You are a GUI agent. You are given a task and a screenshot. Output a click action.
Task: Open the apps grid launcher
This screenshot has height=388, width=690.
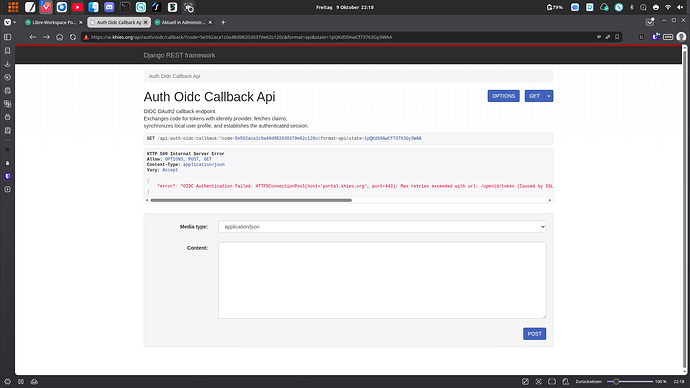[x=13, y=7]
